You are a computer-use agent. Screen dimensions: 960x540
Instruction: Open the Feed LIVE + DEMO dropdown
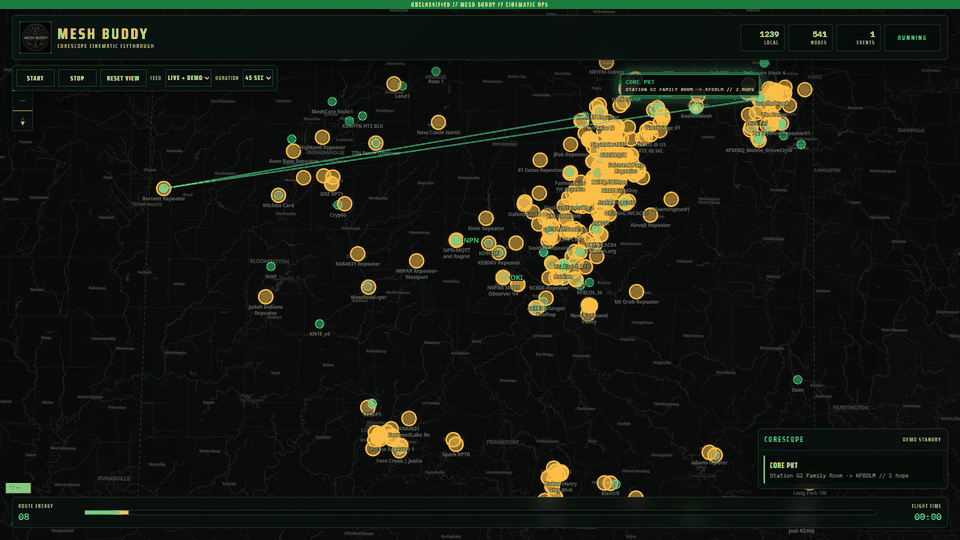click(188, 78)
